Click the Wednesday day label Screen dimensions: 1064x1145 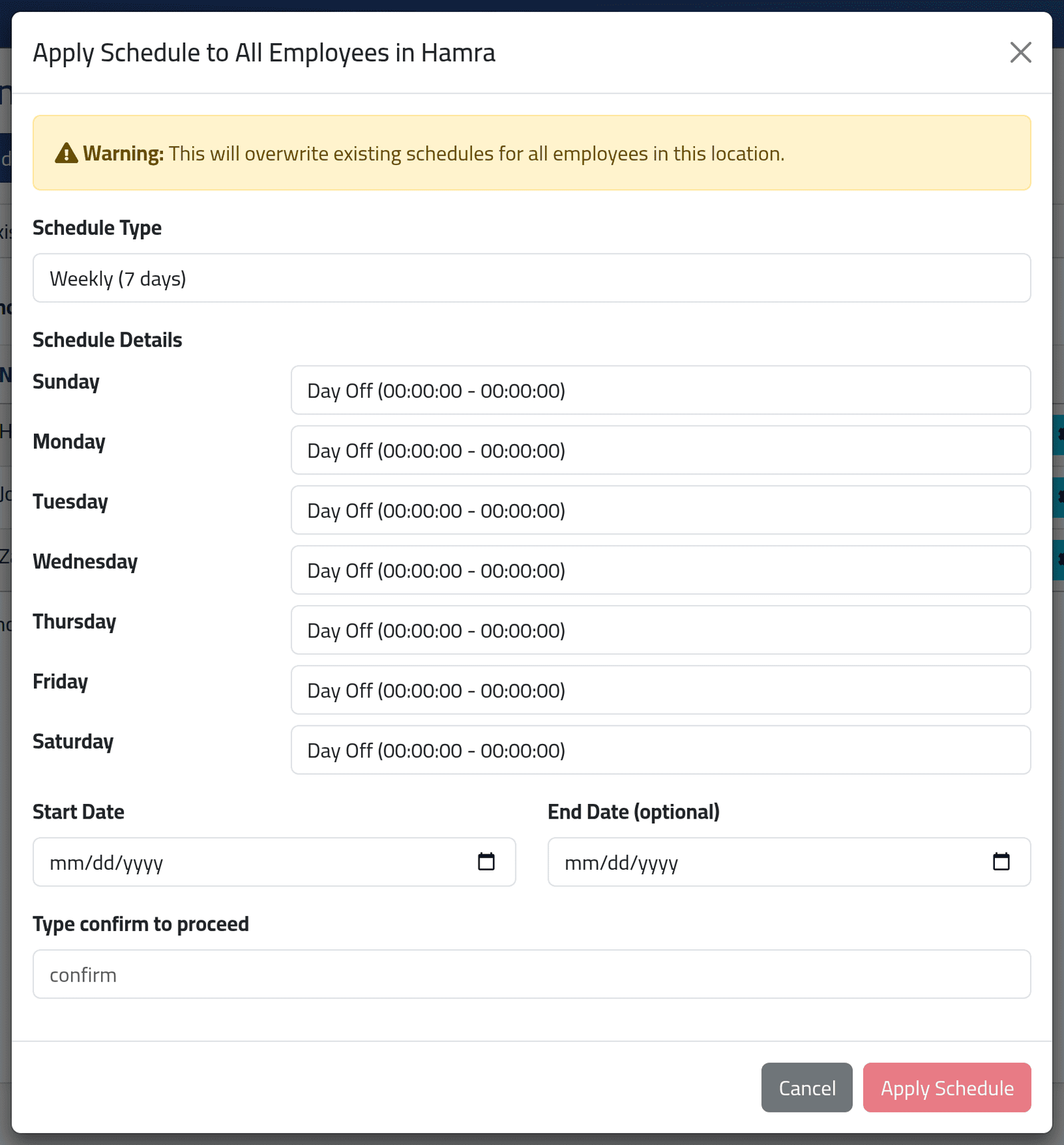(85, 562)
